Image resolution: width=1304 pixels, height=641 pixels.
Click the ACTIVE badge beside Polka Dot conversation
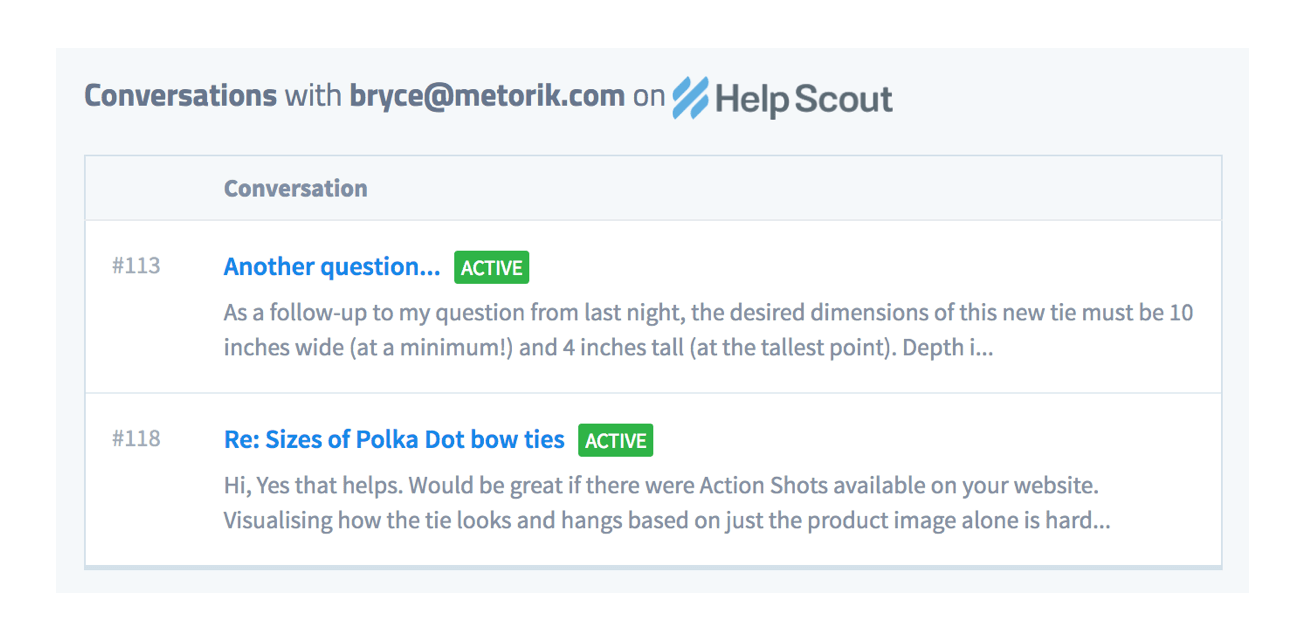615,441
